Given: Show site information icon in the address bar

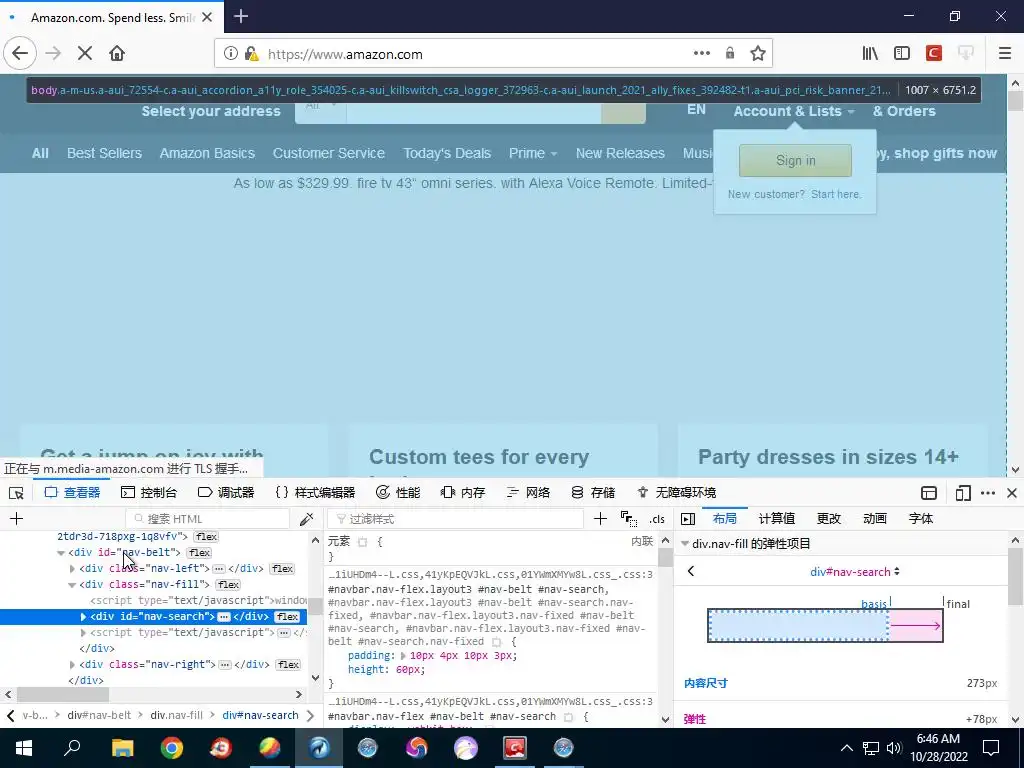Looking at the screenshot, I should click(231, 54).
